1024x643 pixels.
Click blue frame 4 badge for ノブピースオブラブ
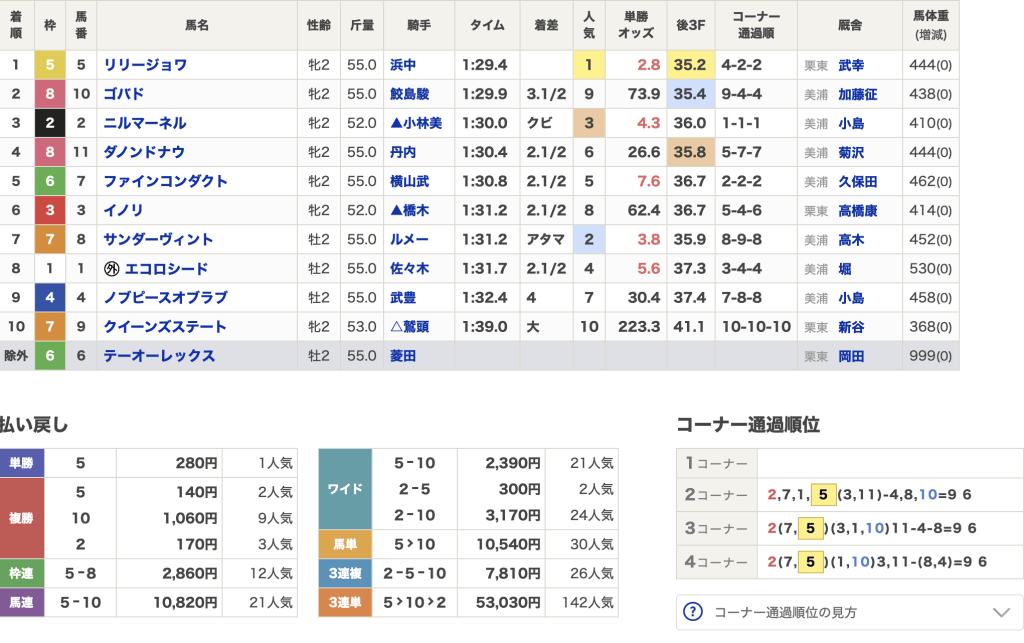50,298
